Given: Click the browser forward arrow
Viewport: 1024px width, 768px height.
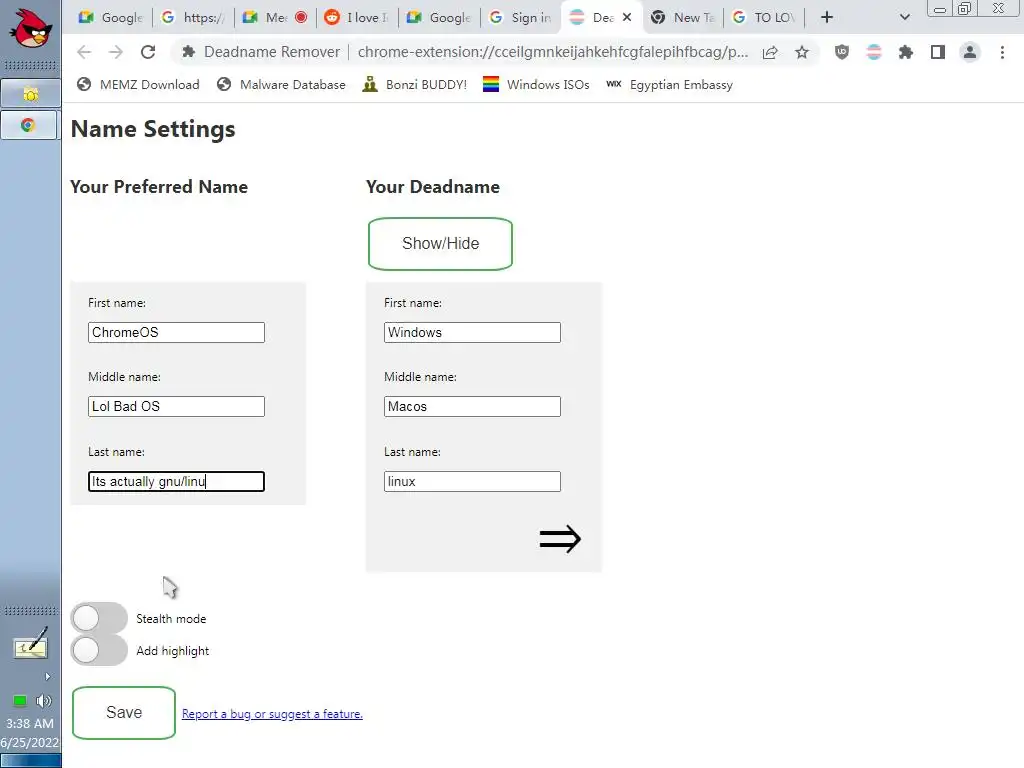Looking at the screenshot, I should [x=116, y=52].
